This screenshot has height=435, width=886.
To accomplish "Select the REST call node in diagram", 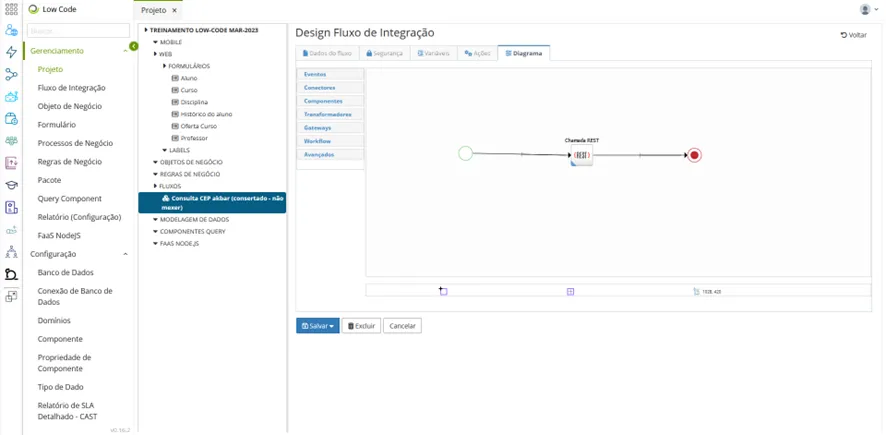I will coord(582,155).
